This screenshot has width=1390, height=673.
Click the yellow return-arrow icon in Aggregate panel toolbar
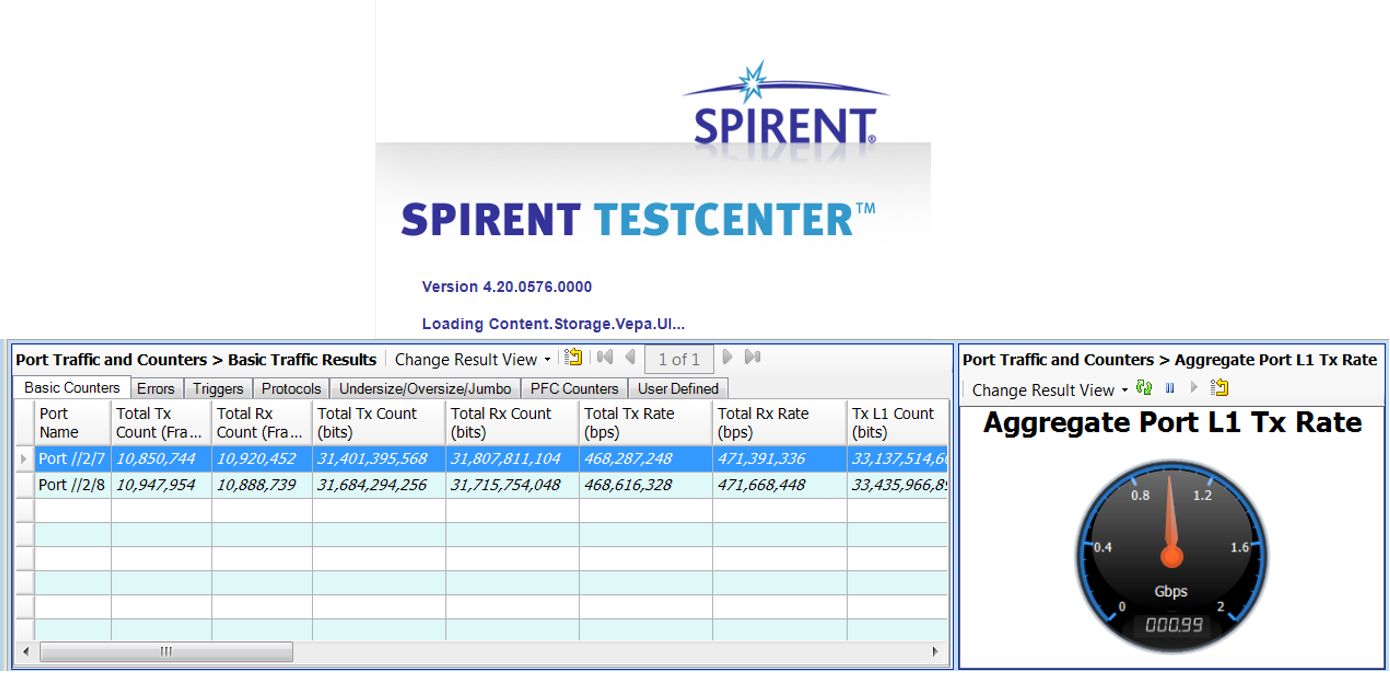click(x=1219, y=388)
